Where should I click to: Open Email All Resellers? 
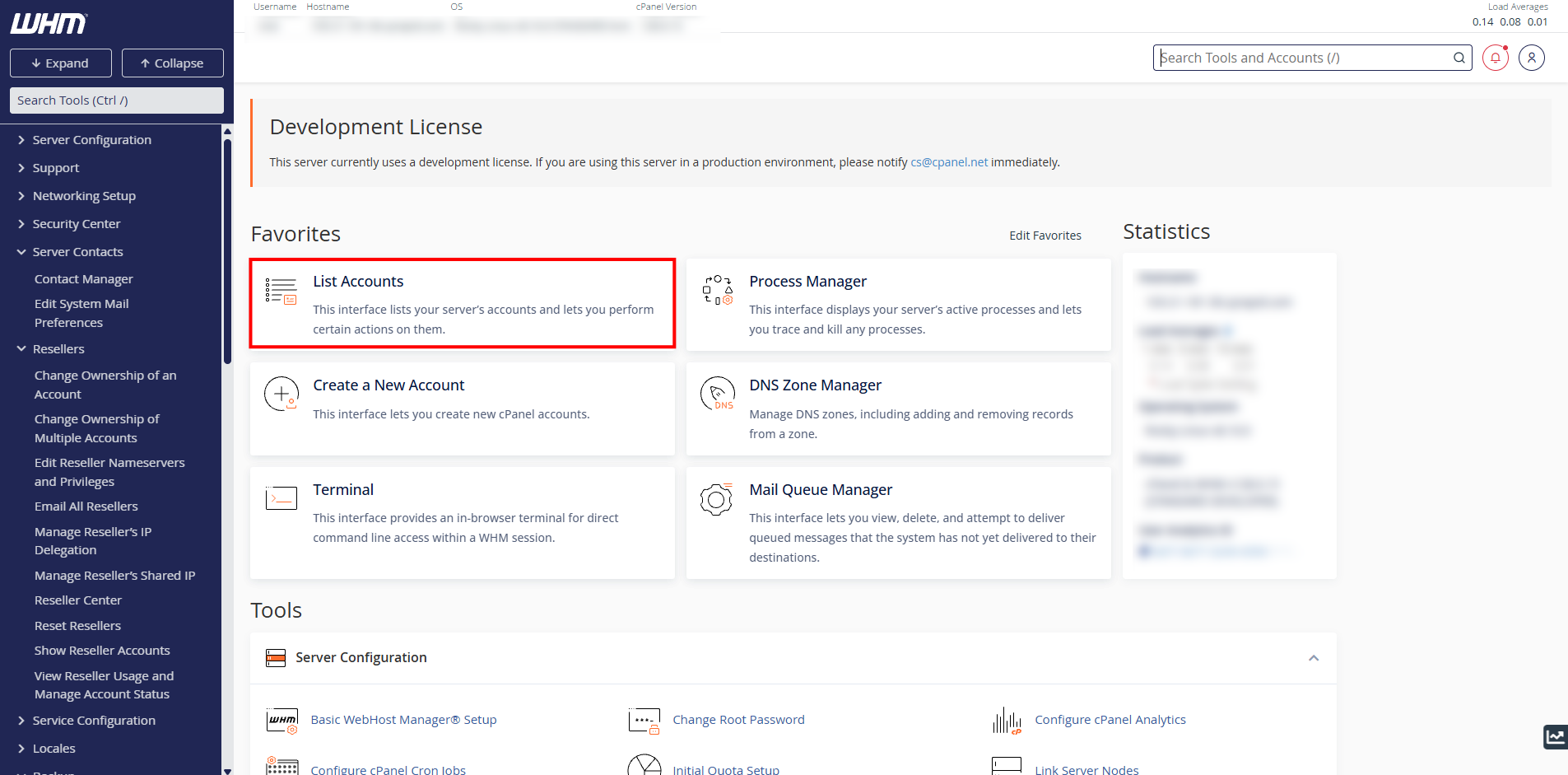click(x=86, y=507)
